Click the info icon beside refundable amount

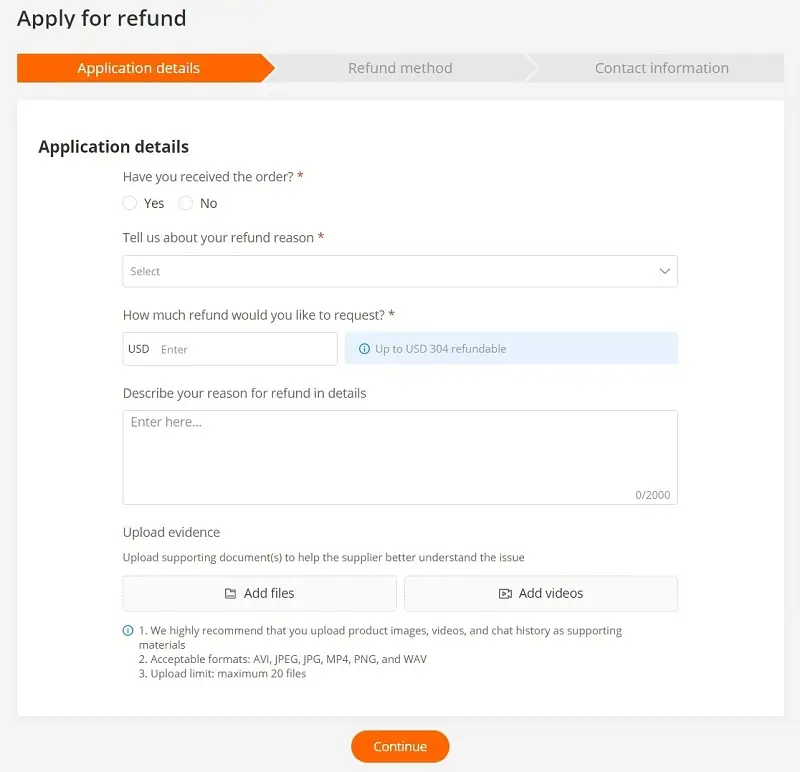(364, 349)
